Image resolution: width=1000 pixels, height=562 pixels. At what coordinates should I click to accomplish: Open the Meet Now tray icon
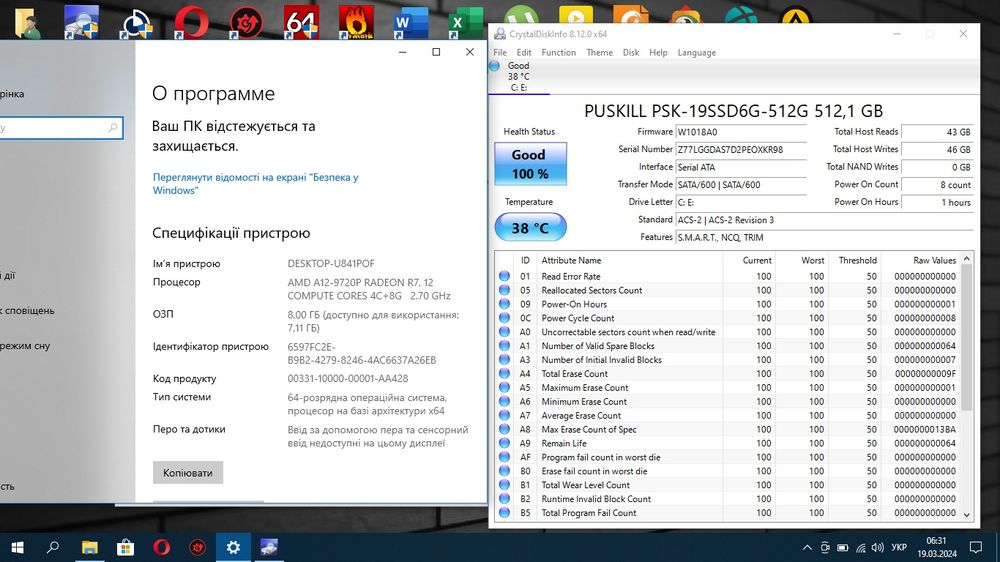[825, 547]
